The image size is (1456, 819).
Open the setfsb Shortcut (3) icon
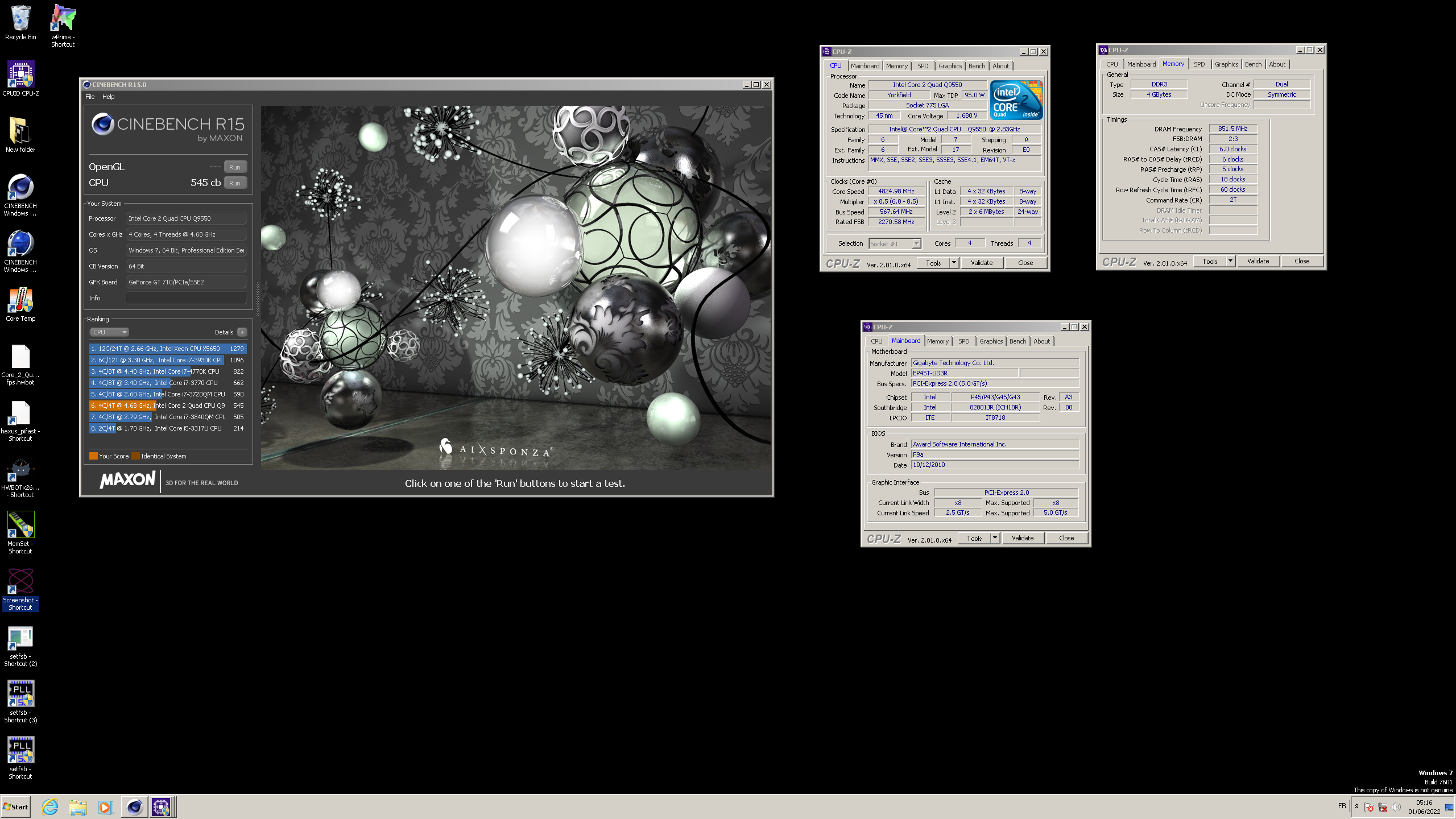20,702
